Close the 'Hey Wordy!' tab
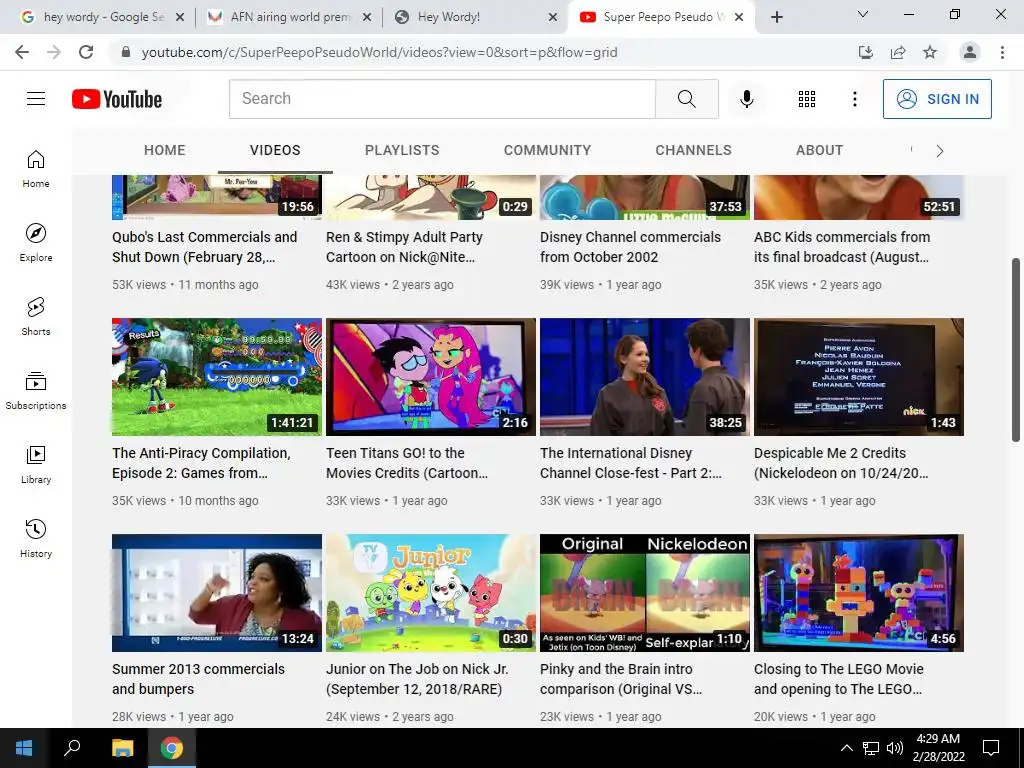Image resolution: width=1024 pixels, height=768 pixels. pyautogui.click(x=552, y=17)
